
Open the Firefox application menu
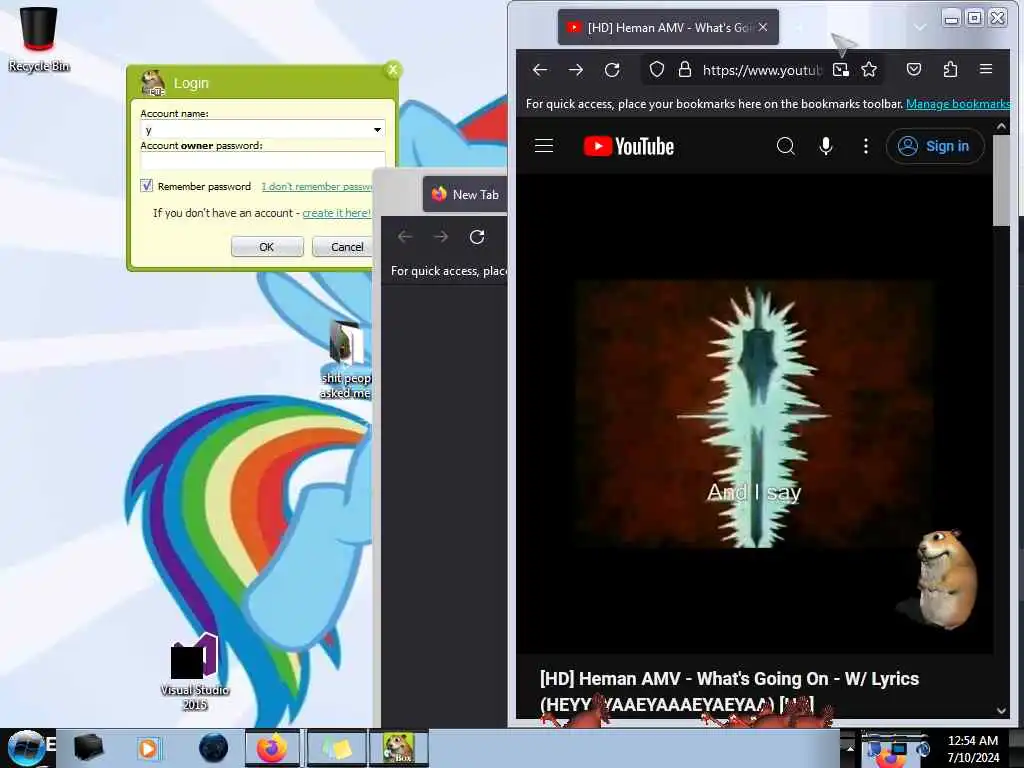[986, 69]
